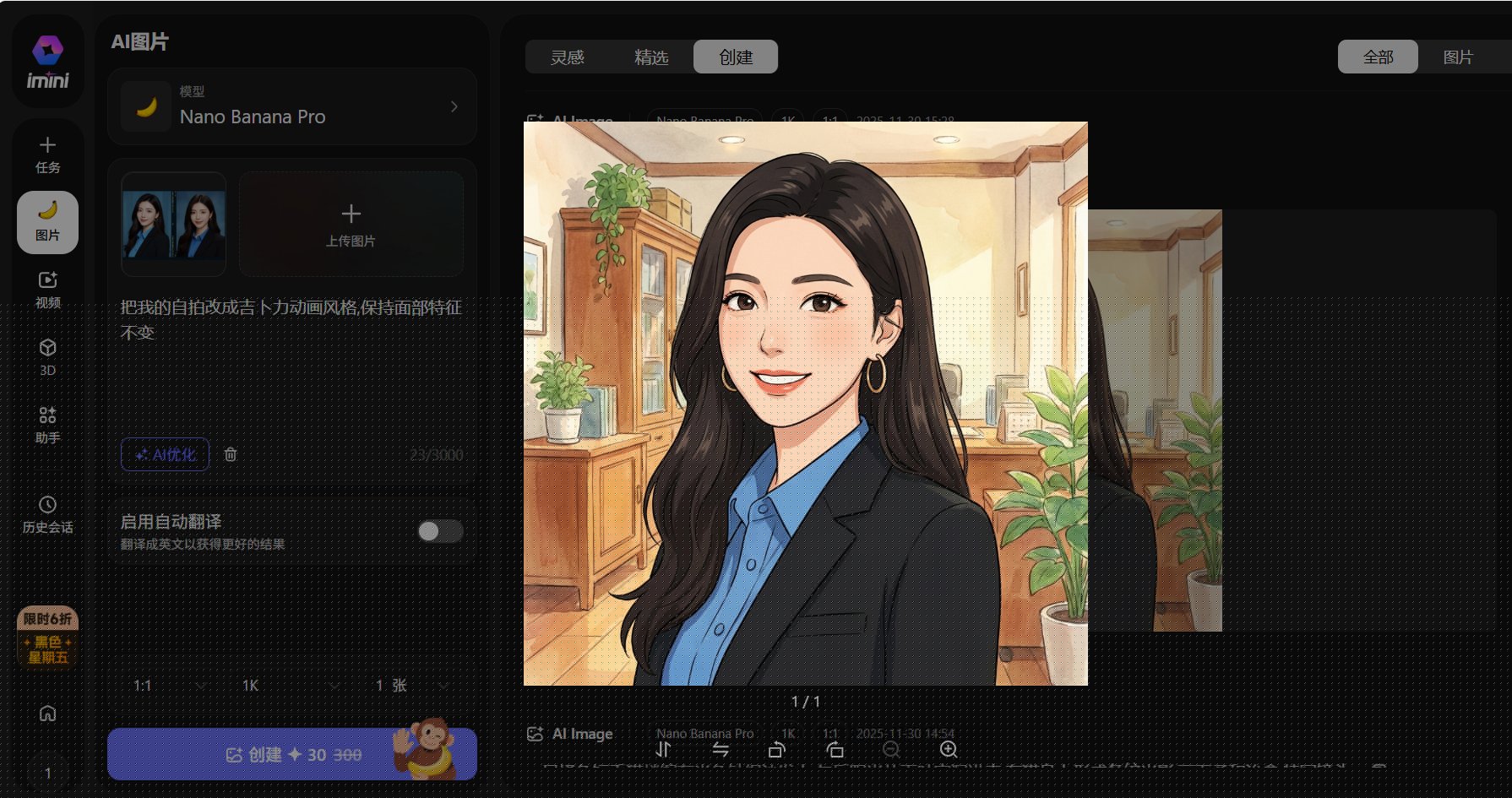
Task: Expand the Nano Banana Pro model selector
Action: click(292, 107)
